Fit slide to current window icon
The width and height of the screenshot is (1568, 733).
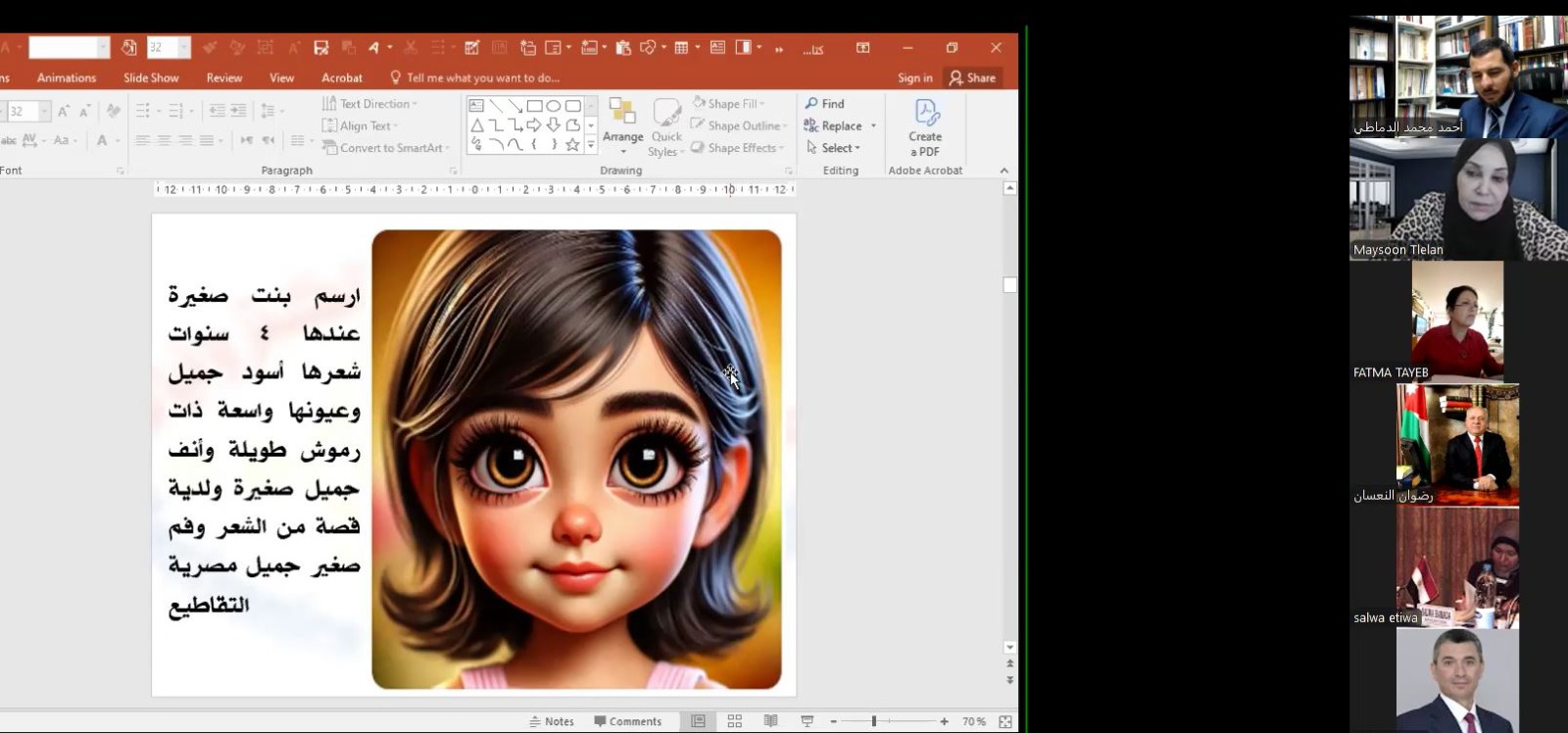[1004, 721]
